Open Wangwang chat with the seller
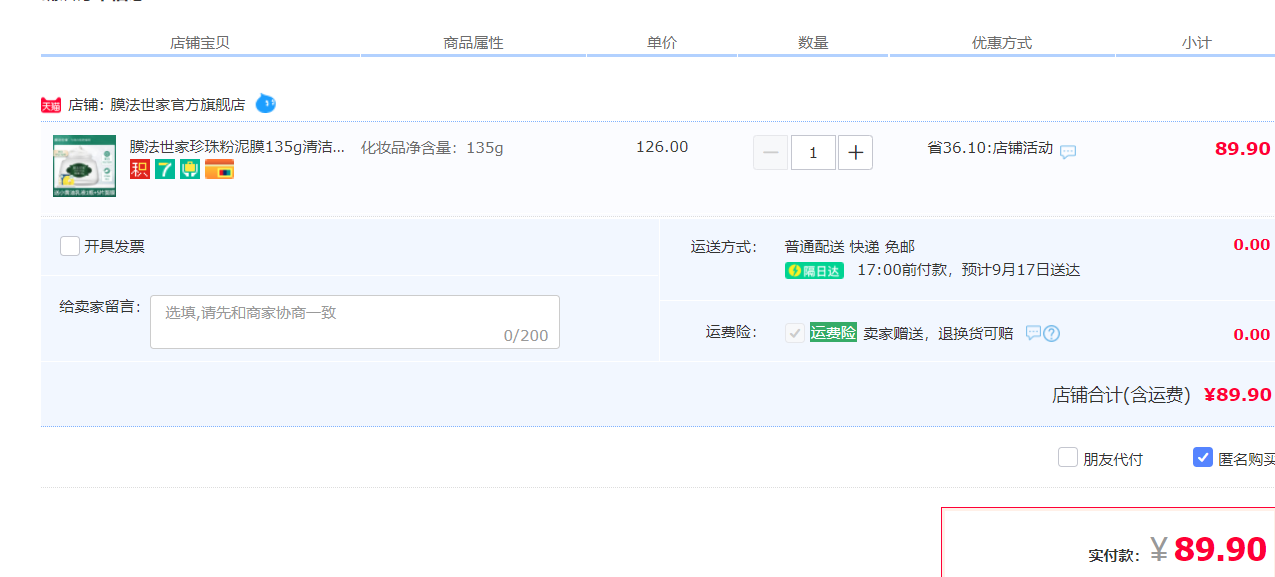The image size is (1275, 577). click(x=265, y=103)
